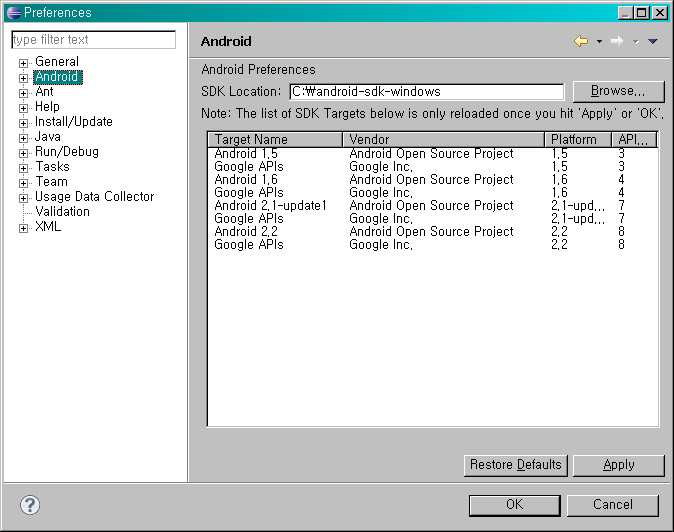Select Usage Data Collector category

[95, 197]
